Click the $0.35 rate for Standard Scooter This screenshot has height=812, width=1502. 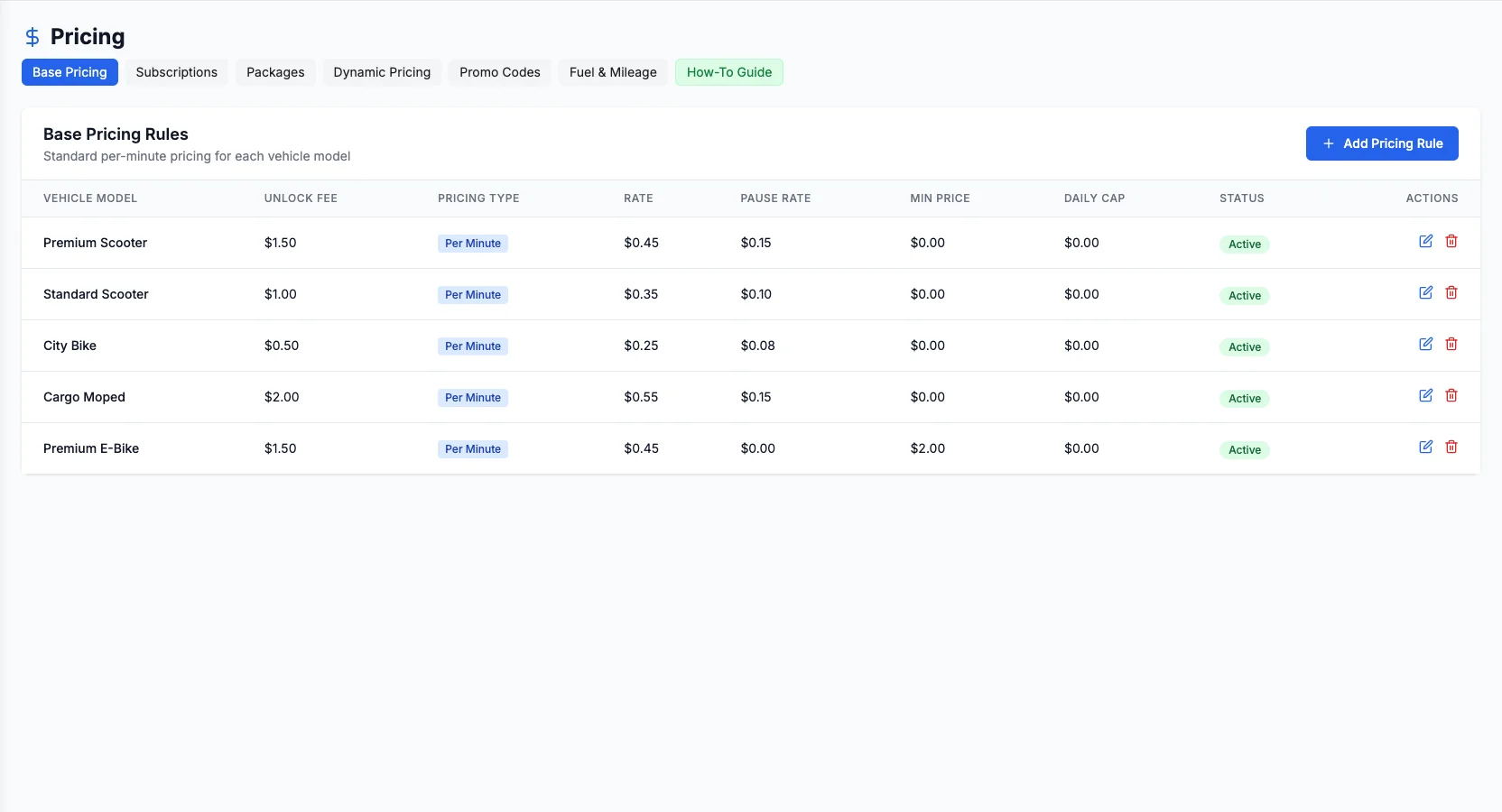pyautogui.click(x=641, y=294)
